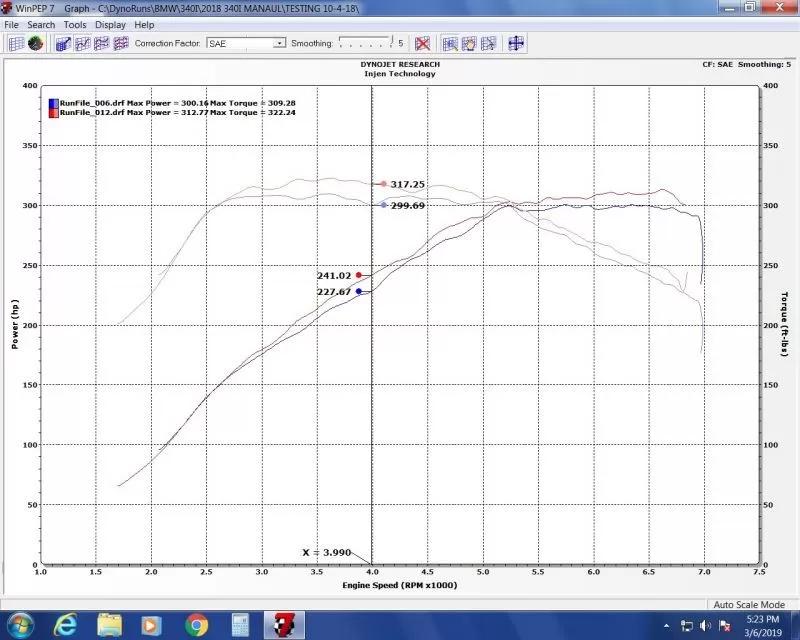This screenshot has width=800, height=640.
Task: Click the blue RunFile_006 color swatch
Action: 54,103
